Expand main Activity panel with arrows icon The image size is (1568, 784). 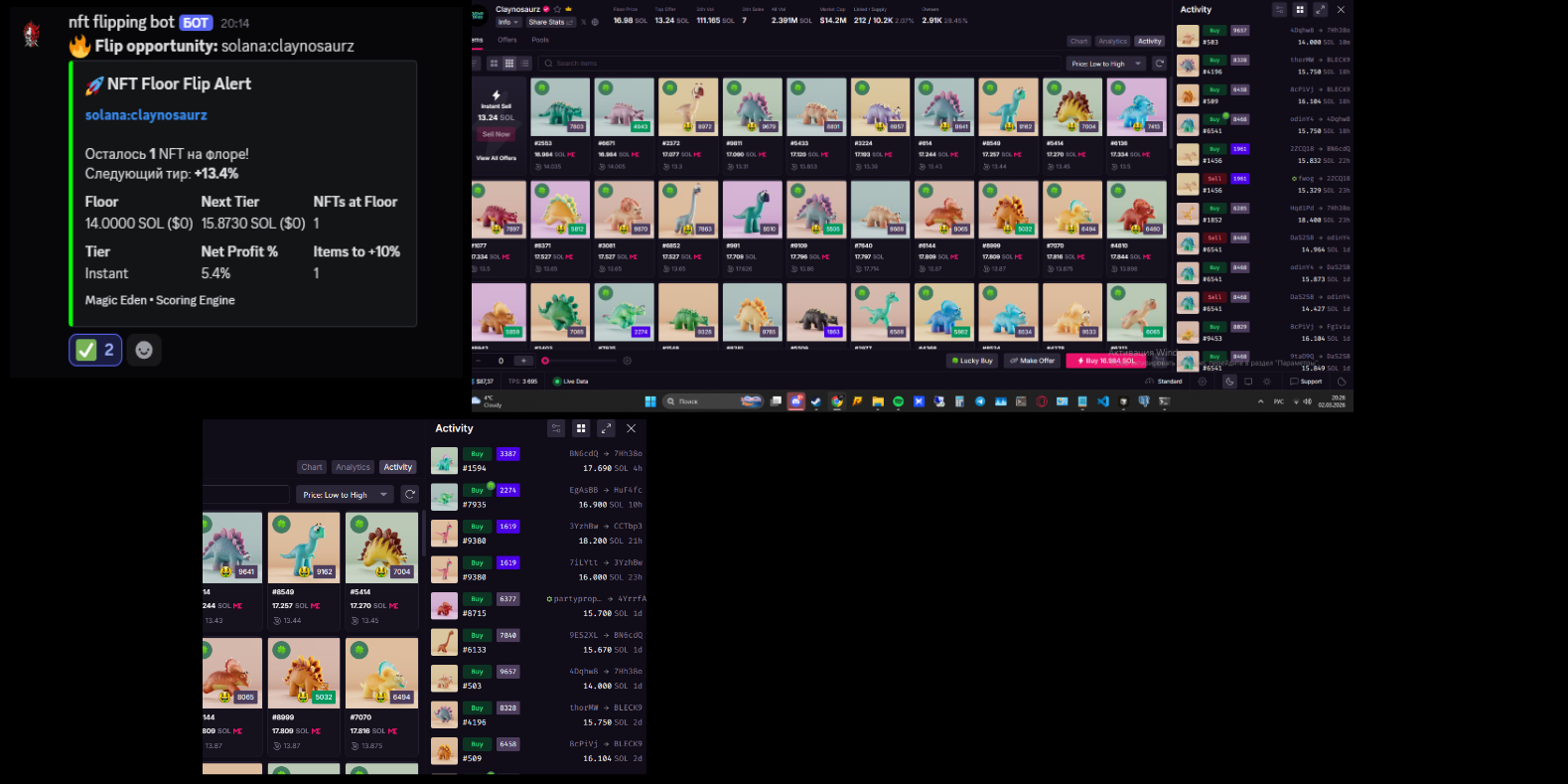(x=1320, y=9)
